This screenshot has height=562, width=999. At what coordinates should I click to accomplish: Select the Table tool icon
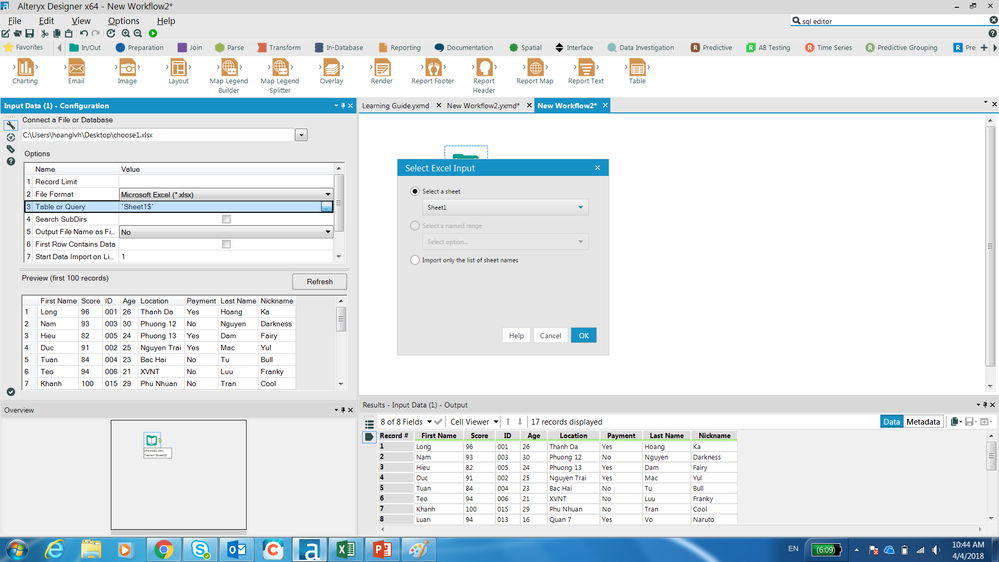click(636, 68)
